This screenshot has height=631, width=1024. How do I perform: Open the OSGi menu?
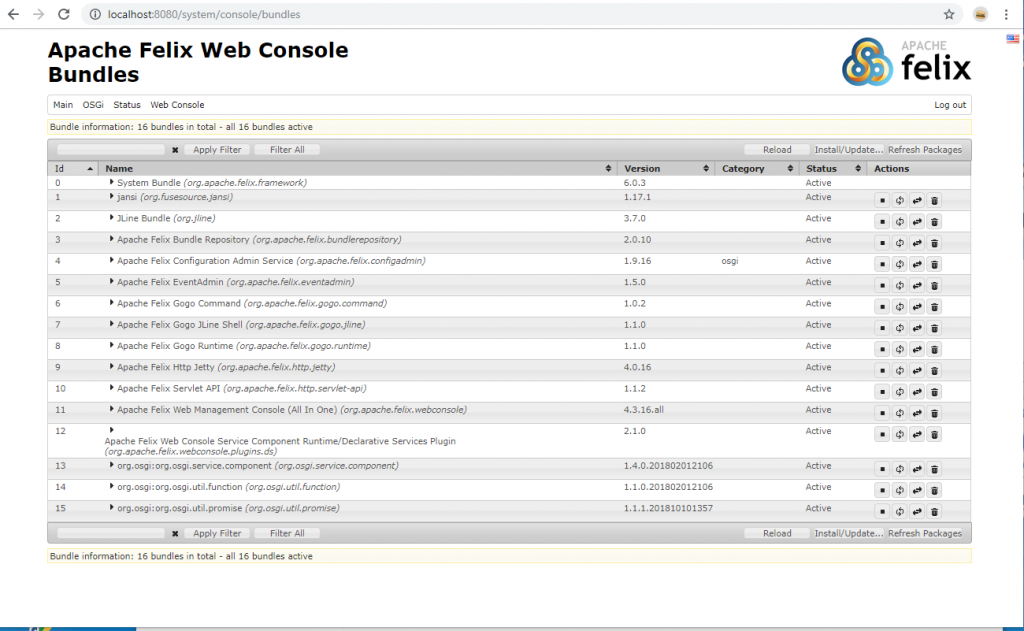[x=93, y=105]
